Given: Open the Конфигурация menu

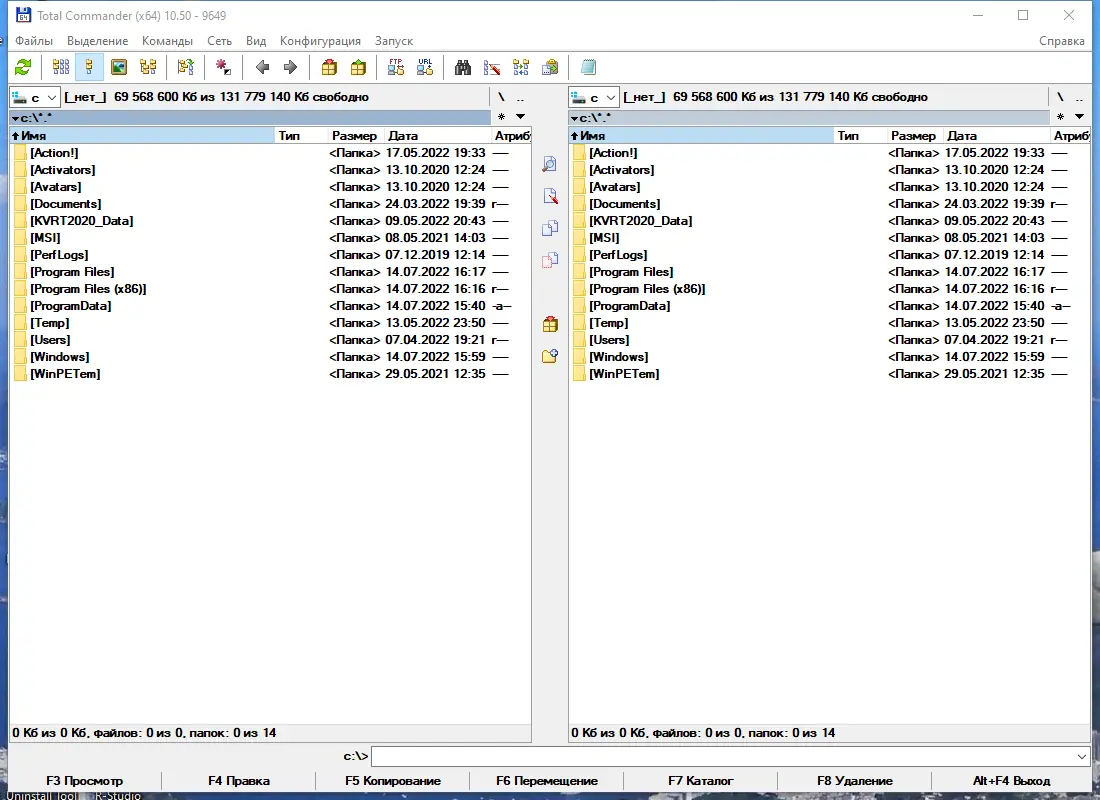Looking at the screenshot, I should (x=320, y=41).
